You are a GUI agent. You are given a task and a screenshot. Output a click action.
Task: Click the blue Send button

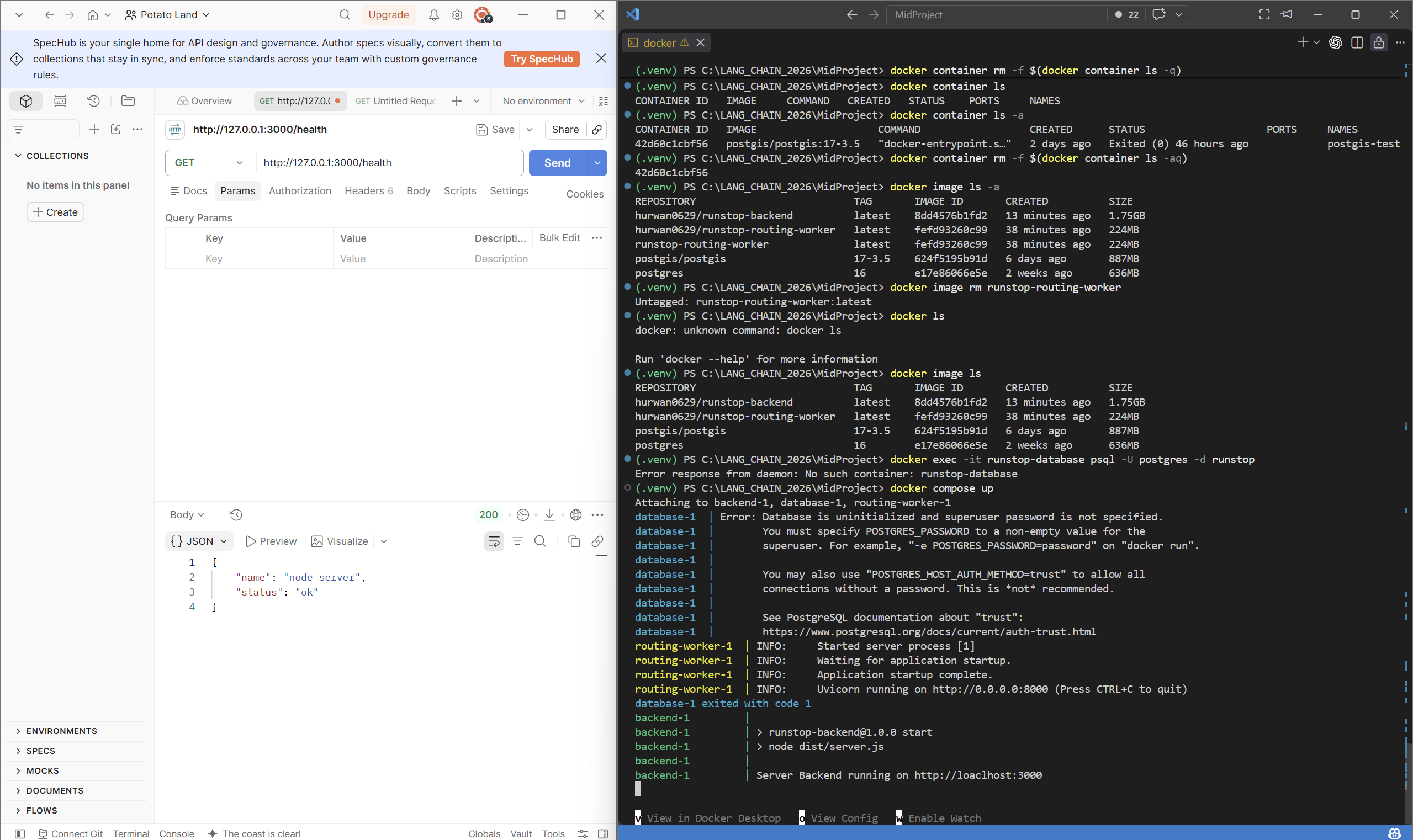[557, 163]
